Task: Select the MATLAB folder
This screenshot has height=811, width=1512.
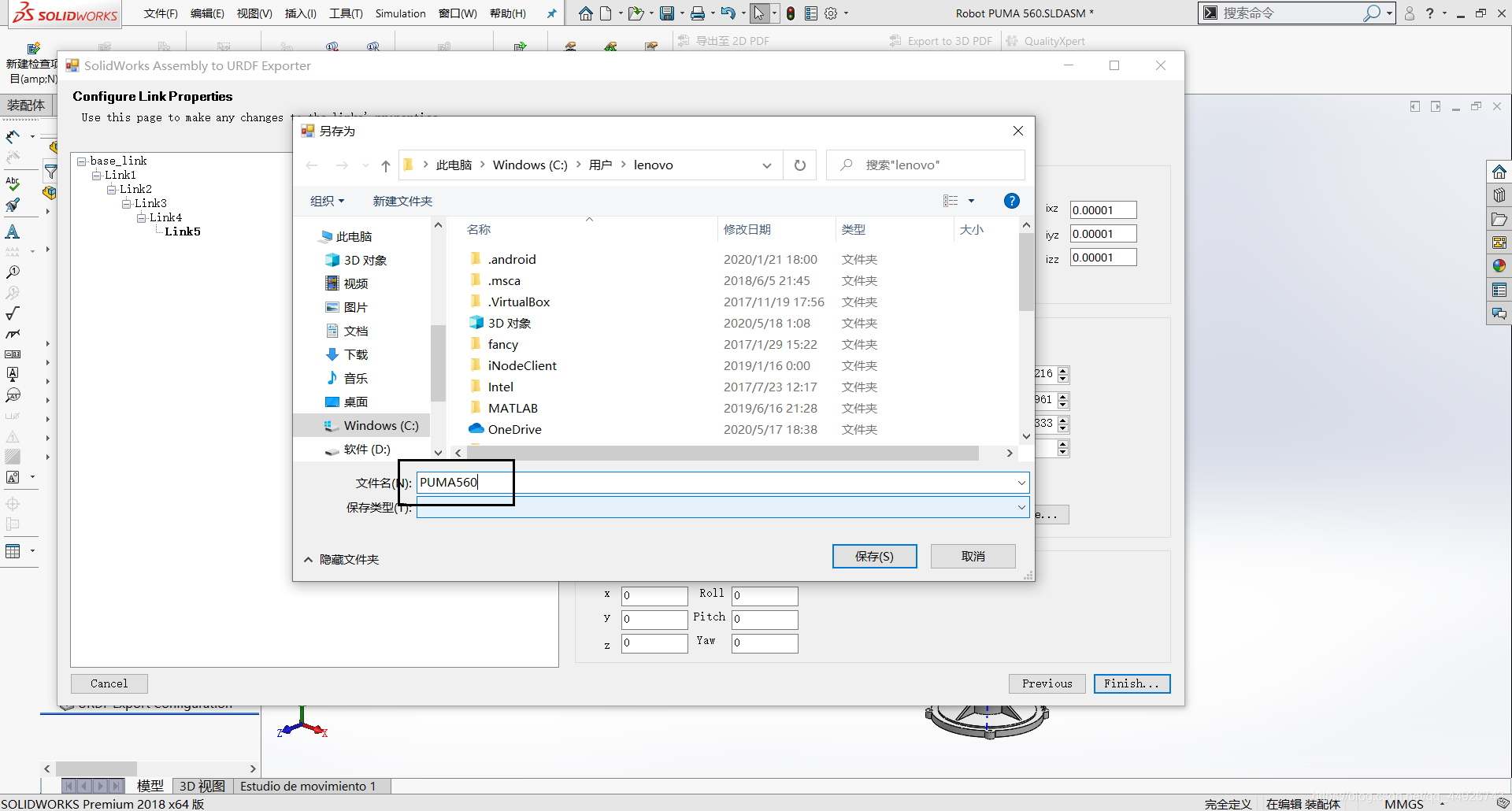Action: 513,408
